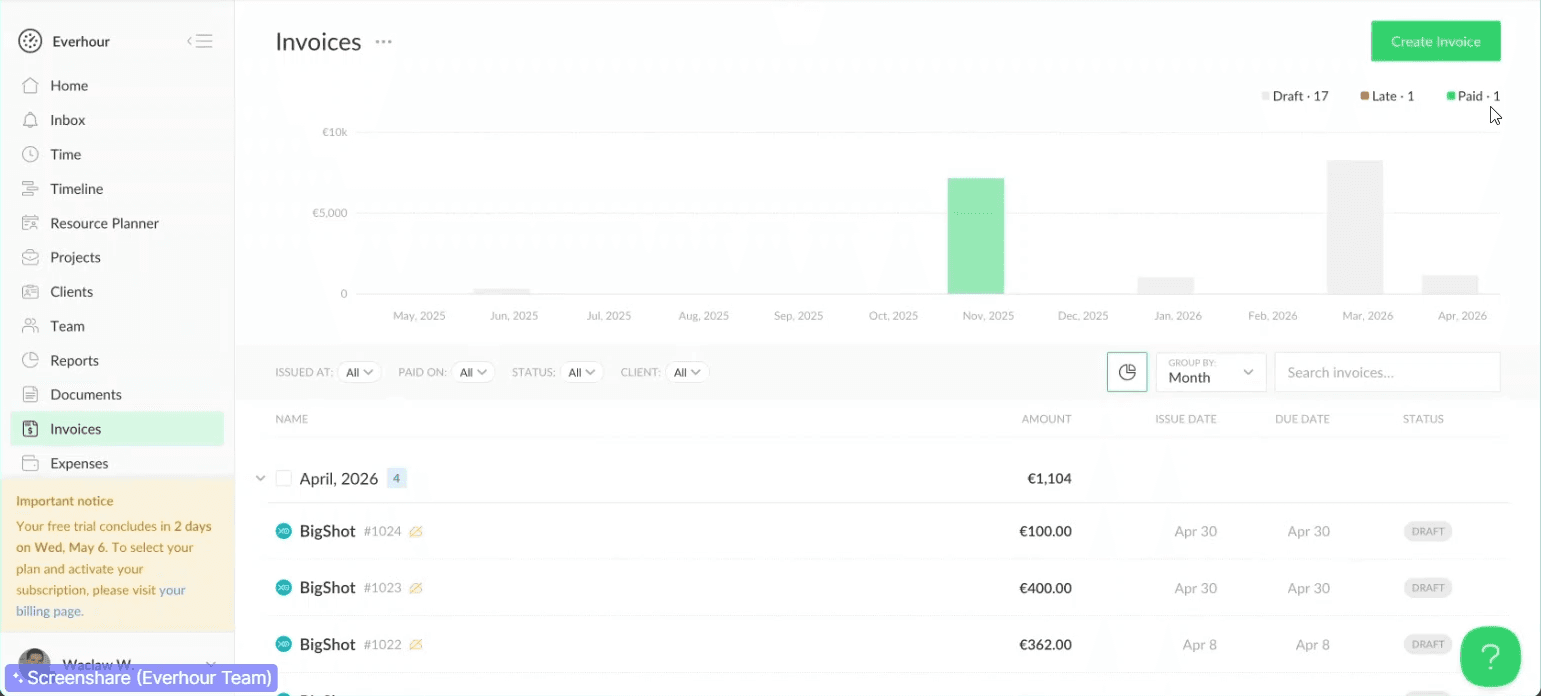Open the Status filter dropdown

(582, 372)
